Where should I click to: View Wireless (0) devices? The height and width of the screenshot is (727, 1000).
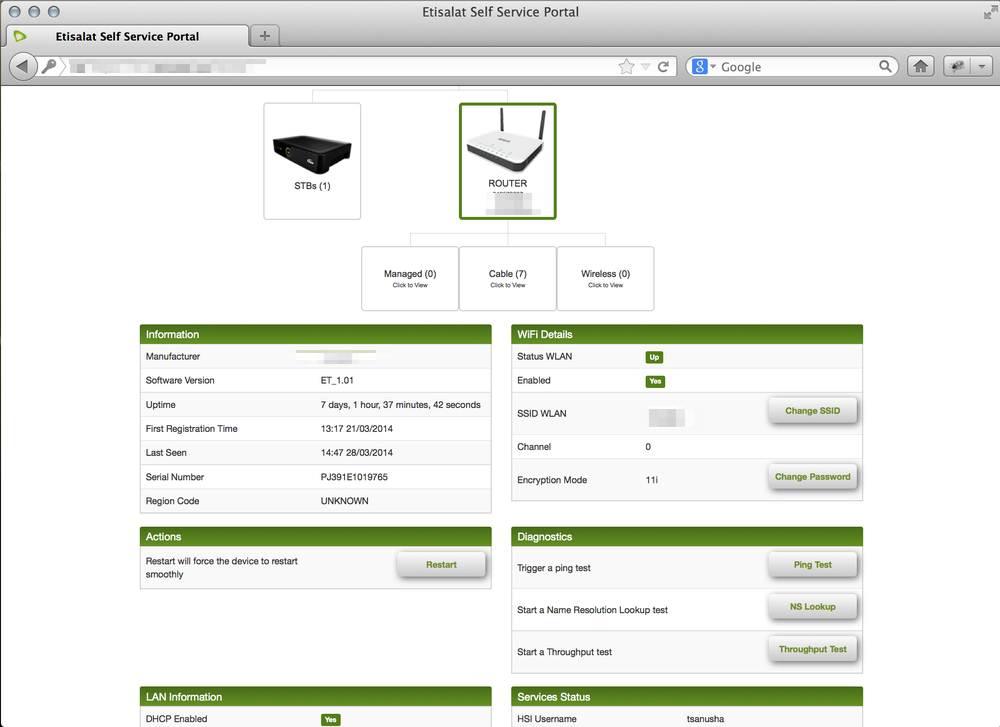[x=605, y=279]
